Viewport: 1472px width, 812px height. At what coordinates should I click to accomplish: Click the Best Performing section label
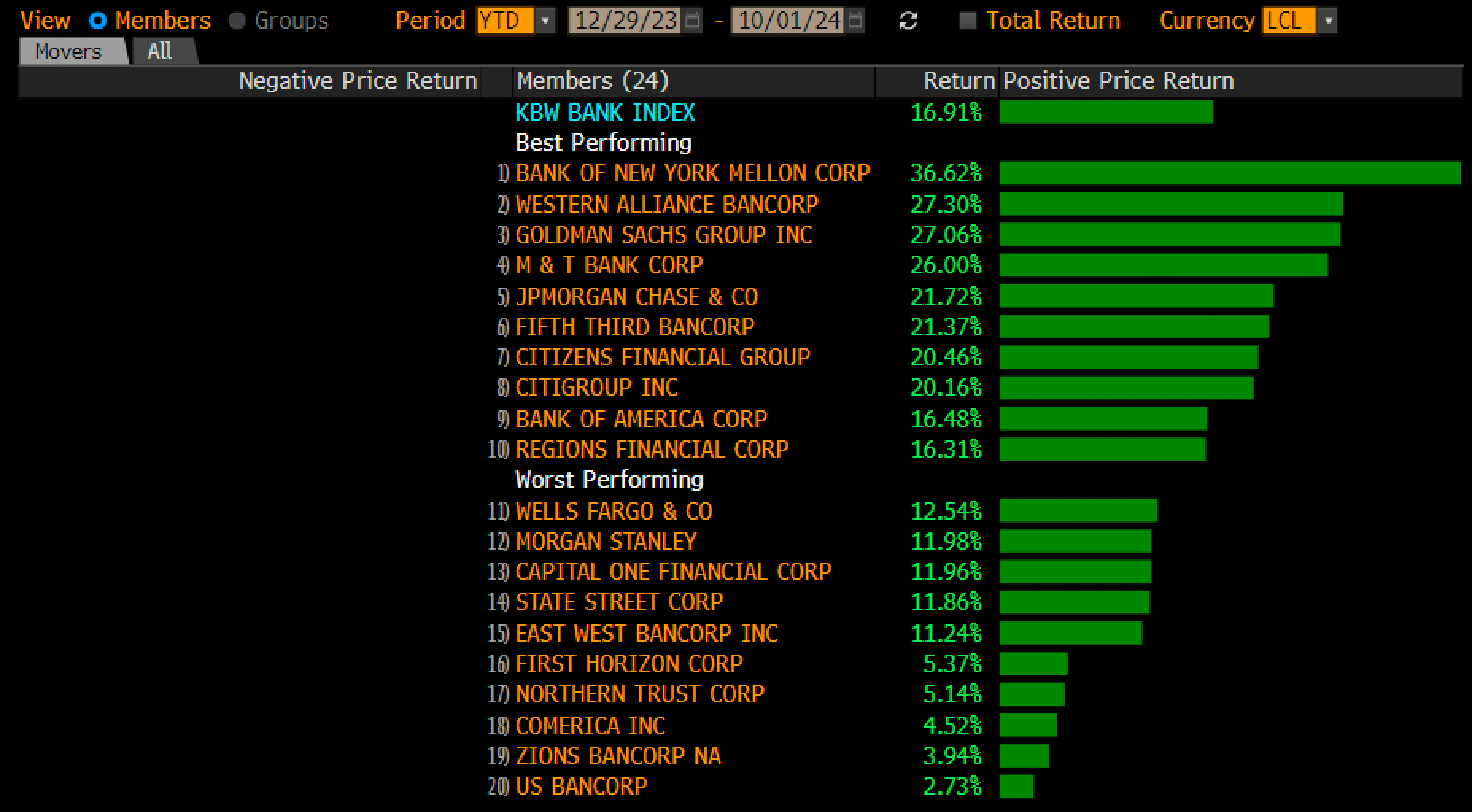click(603, 143)
